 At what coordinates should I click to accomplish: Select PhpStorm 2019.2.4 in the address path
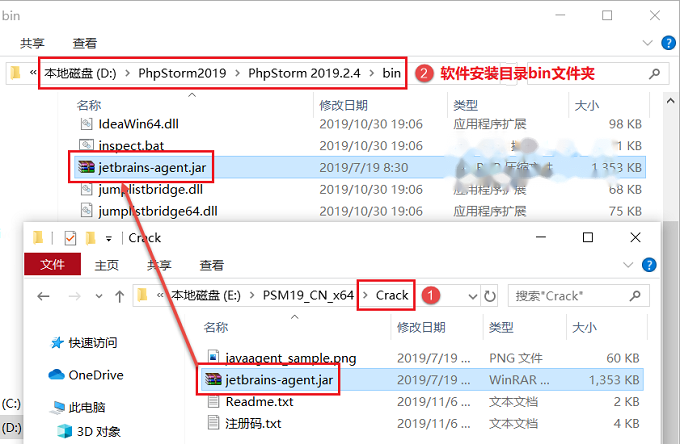pyautogui.click(x=304, y=73)
